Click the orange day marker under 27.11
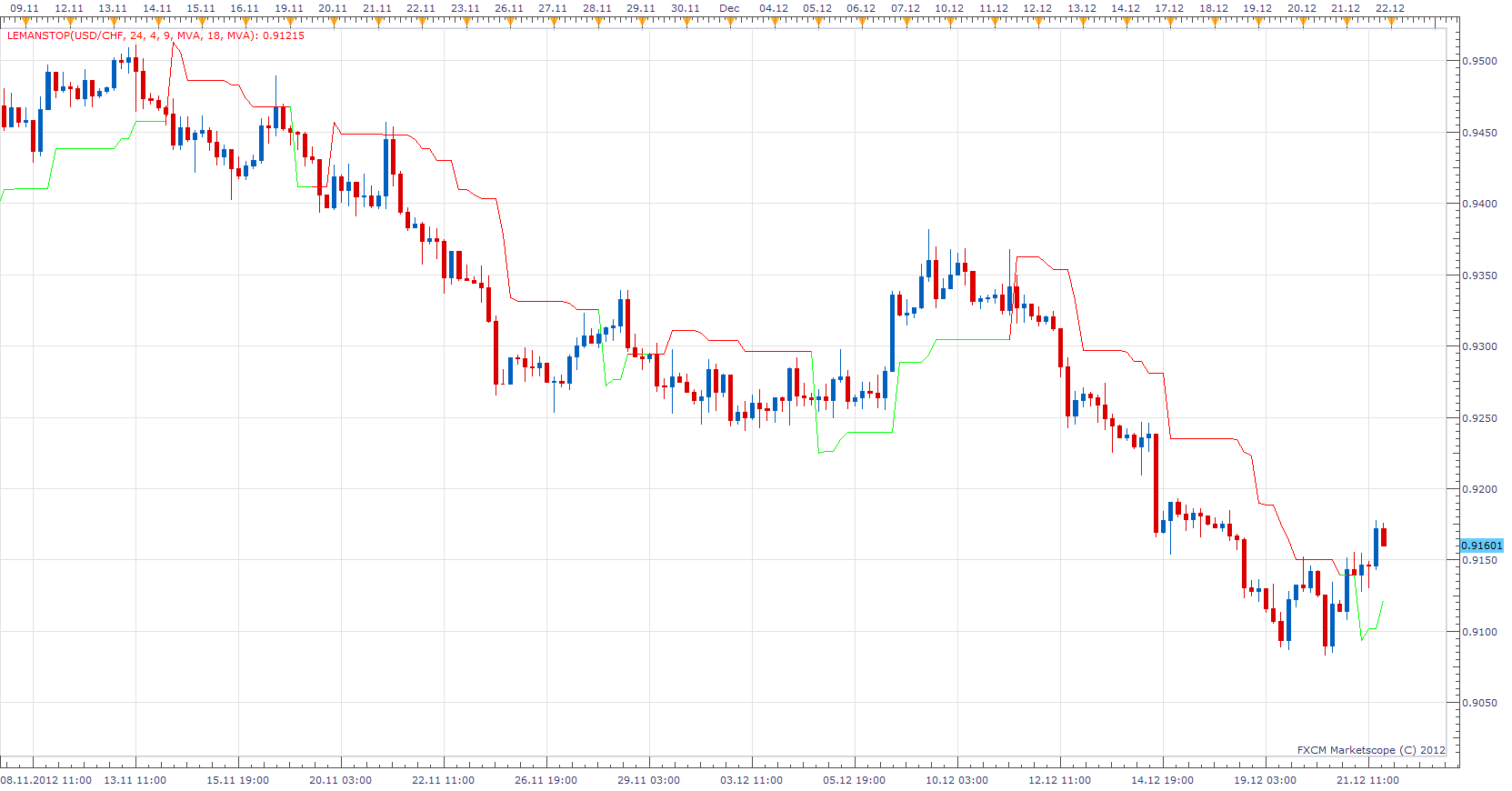This screenshot has width=1512, height=791. coord(554,22)
